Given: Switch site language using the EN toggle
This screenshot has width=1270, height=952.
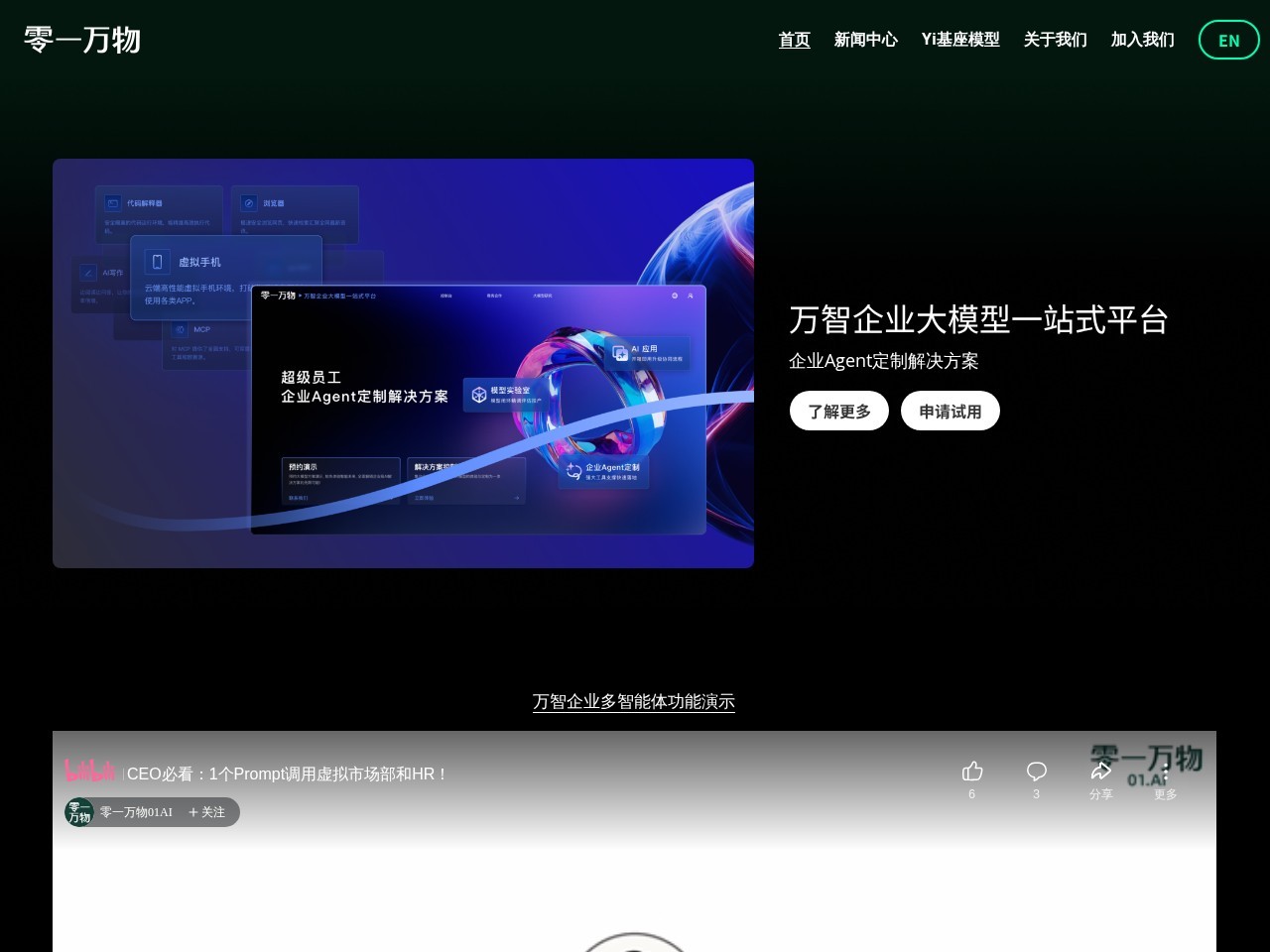Looking at the screenshot, I should click(1228, 40).
